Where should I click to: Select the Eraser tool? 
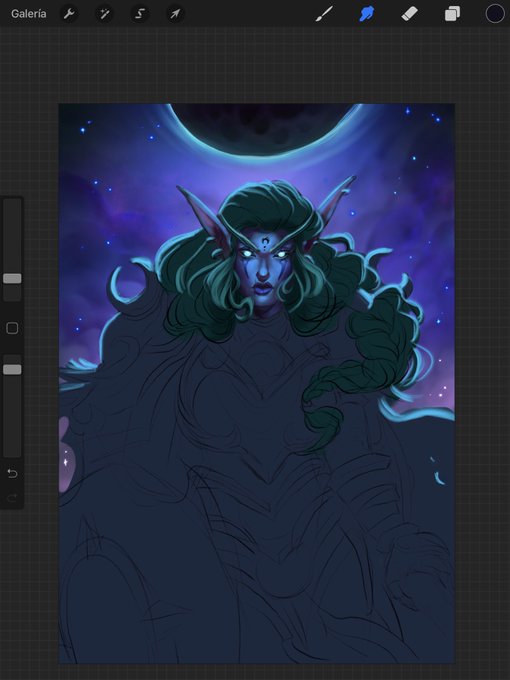(x=409, y=14)
